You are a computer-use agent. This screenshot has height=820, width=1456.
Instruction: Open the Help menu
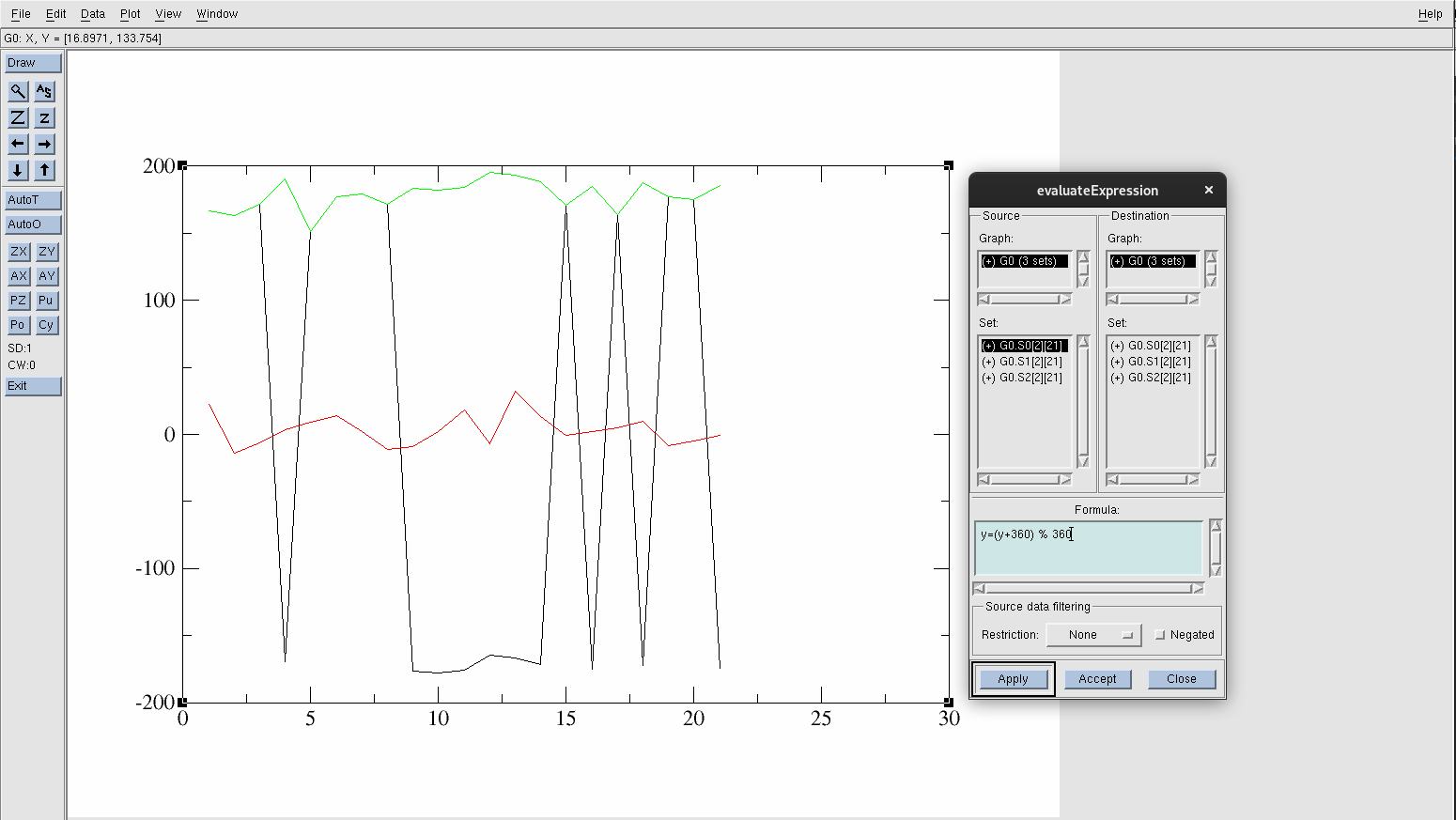coord(1430,14)
